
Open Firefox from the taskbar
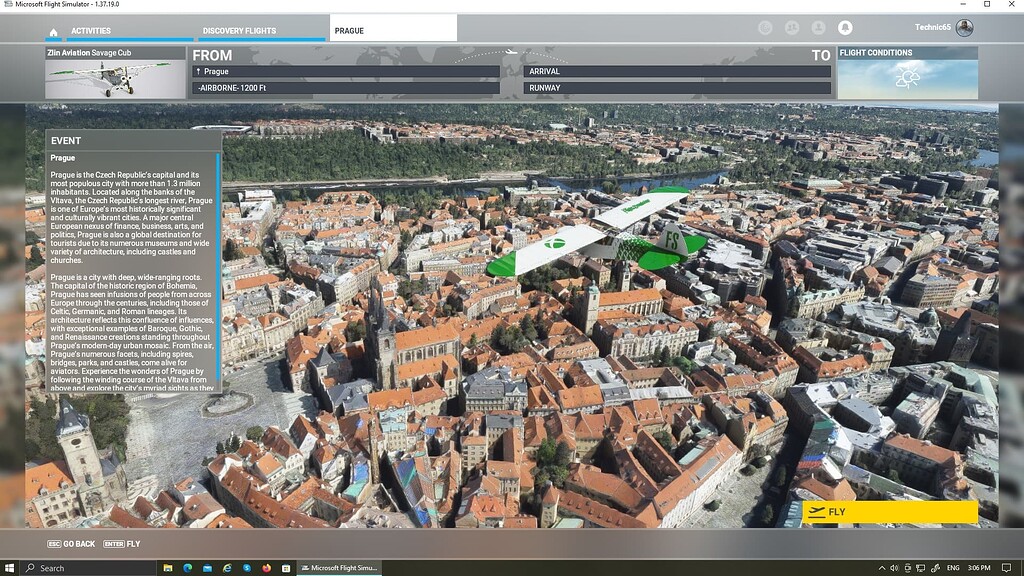pyautogui.click(x=266, y=568)
